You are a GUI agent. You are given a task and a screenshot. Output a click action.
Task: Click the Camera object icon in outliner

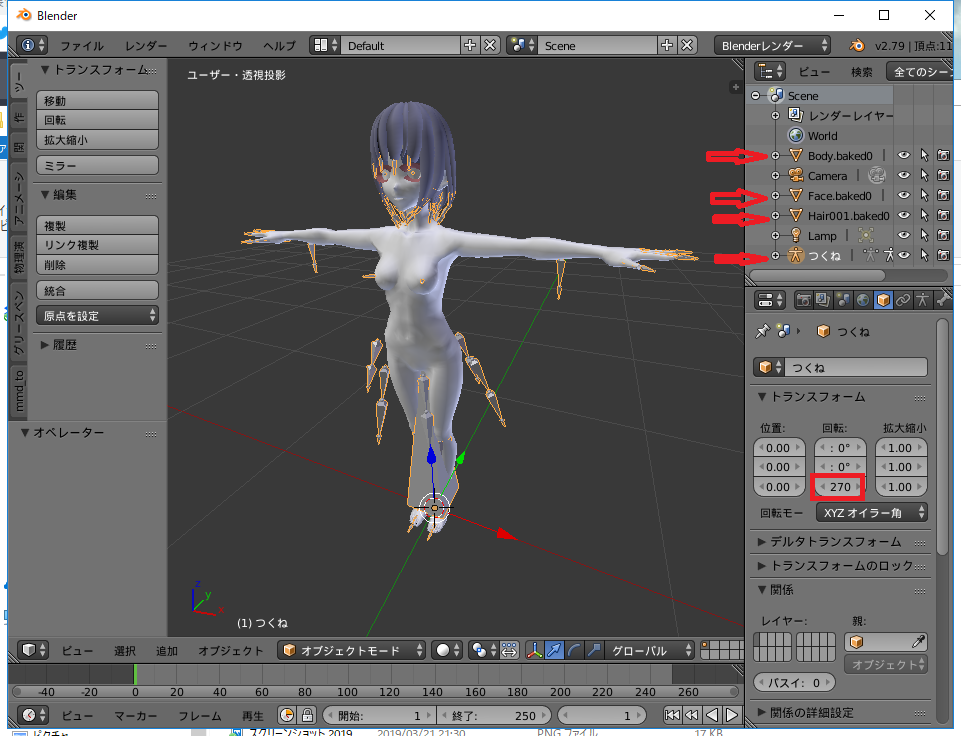(796, 175)
